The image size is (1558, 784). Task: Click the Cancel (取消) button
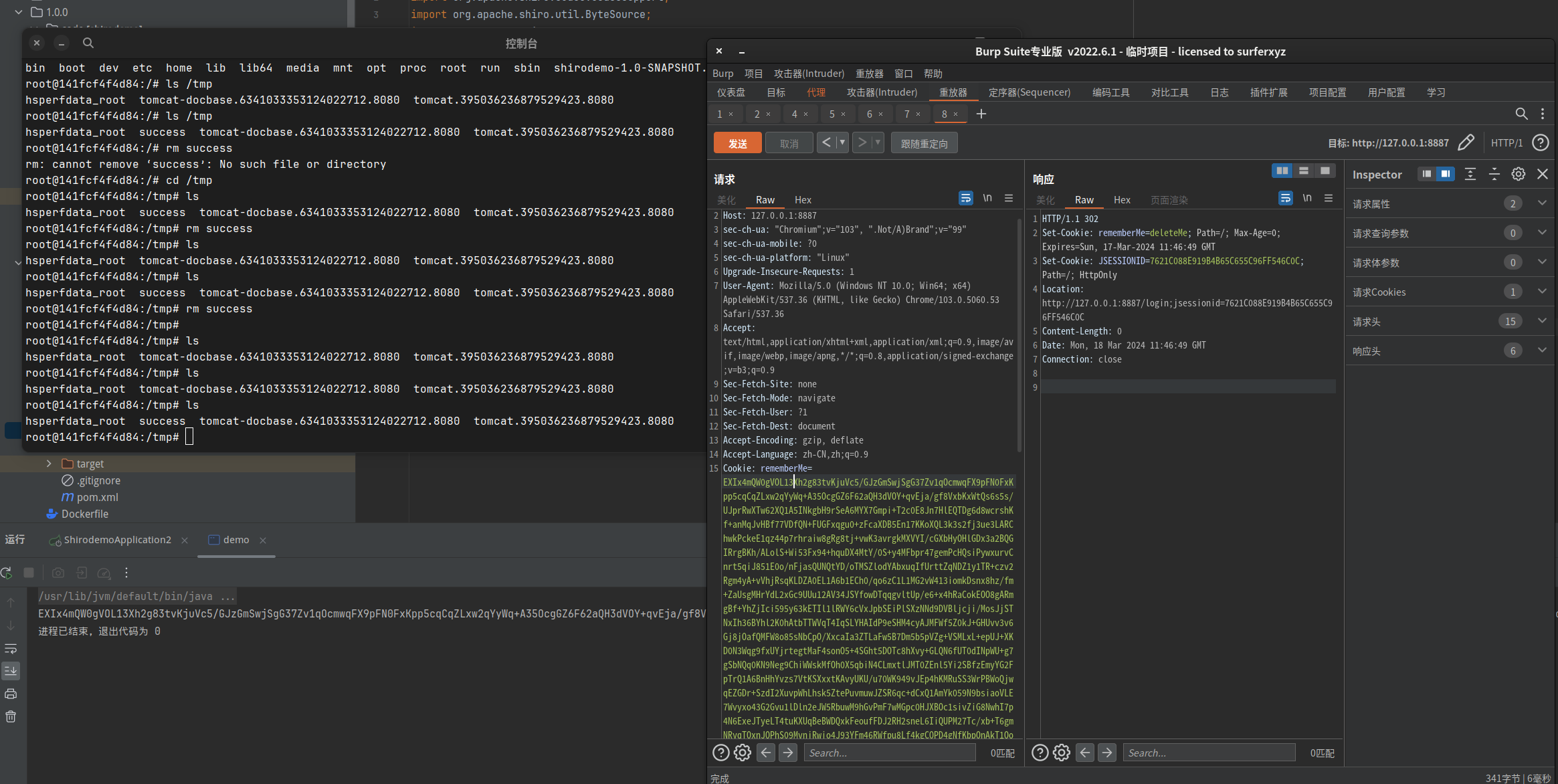[x=789, y=143]
